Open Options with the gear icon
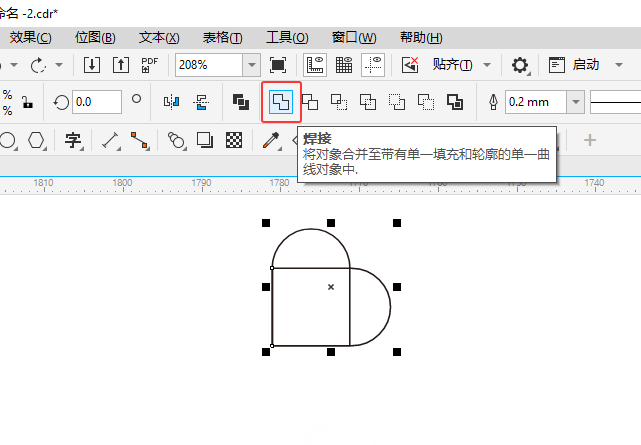The image size is (641, 445). coord(520,65)
